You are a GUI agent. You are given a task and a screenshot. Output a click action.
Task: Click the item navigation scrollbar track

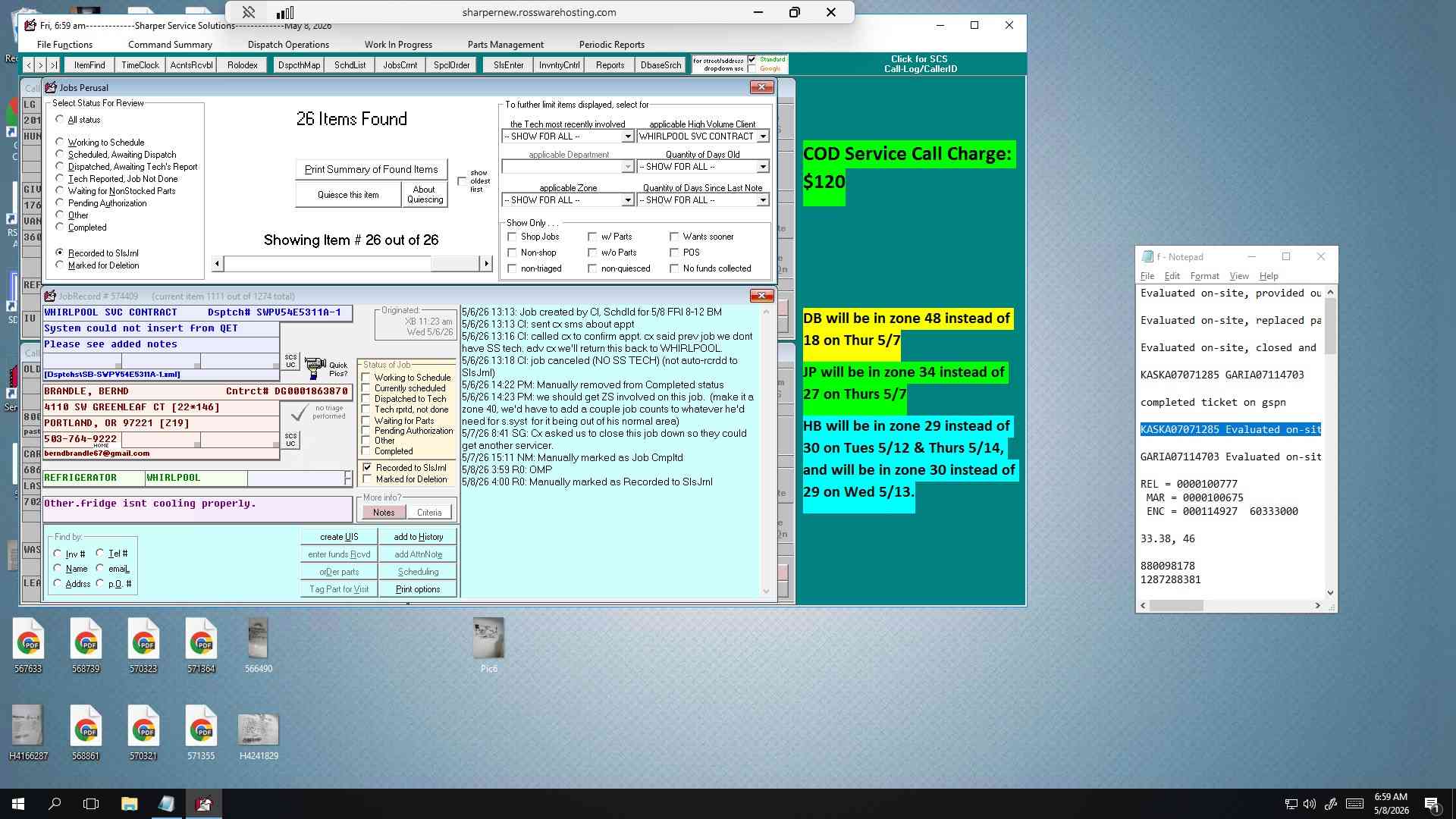(352, 263)
